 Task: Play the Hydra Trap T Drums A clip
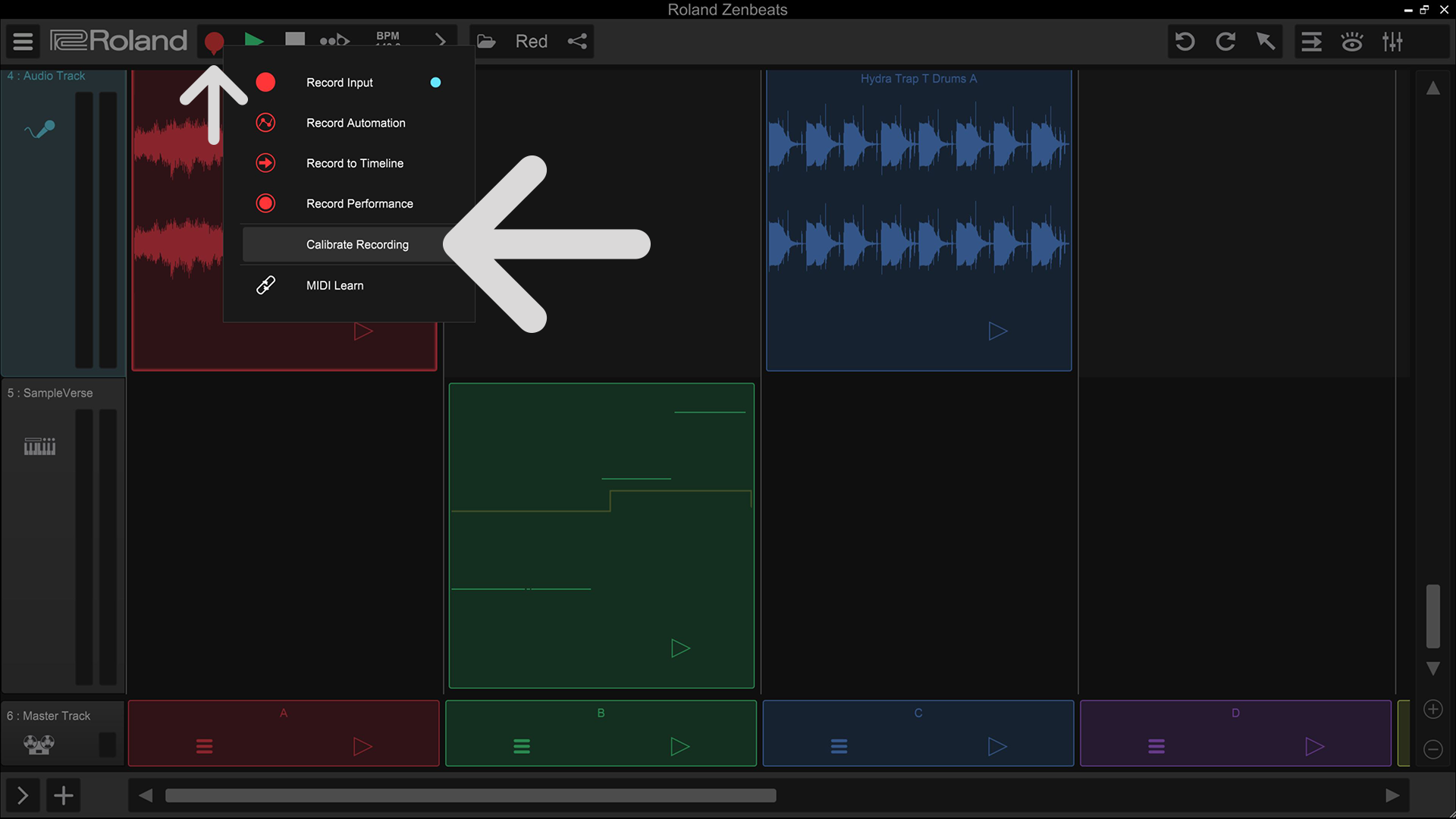coord(998,331)
